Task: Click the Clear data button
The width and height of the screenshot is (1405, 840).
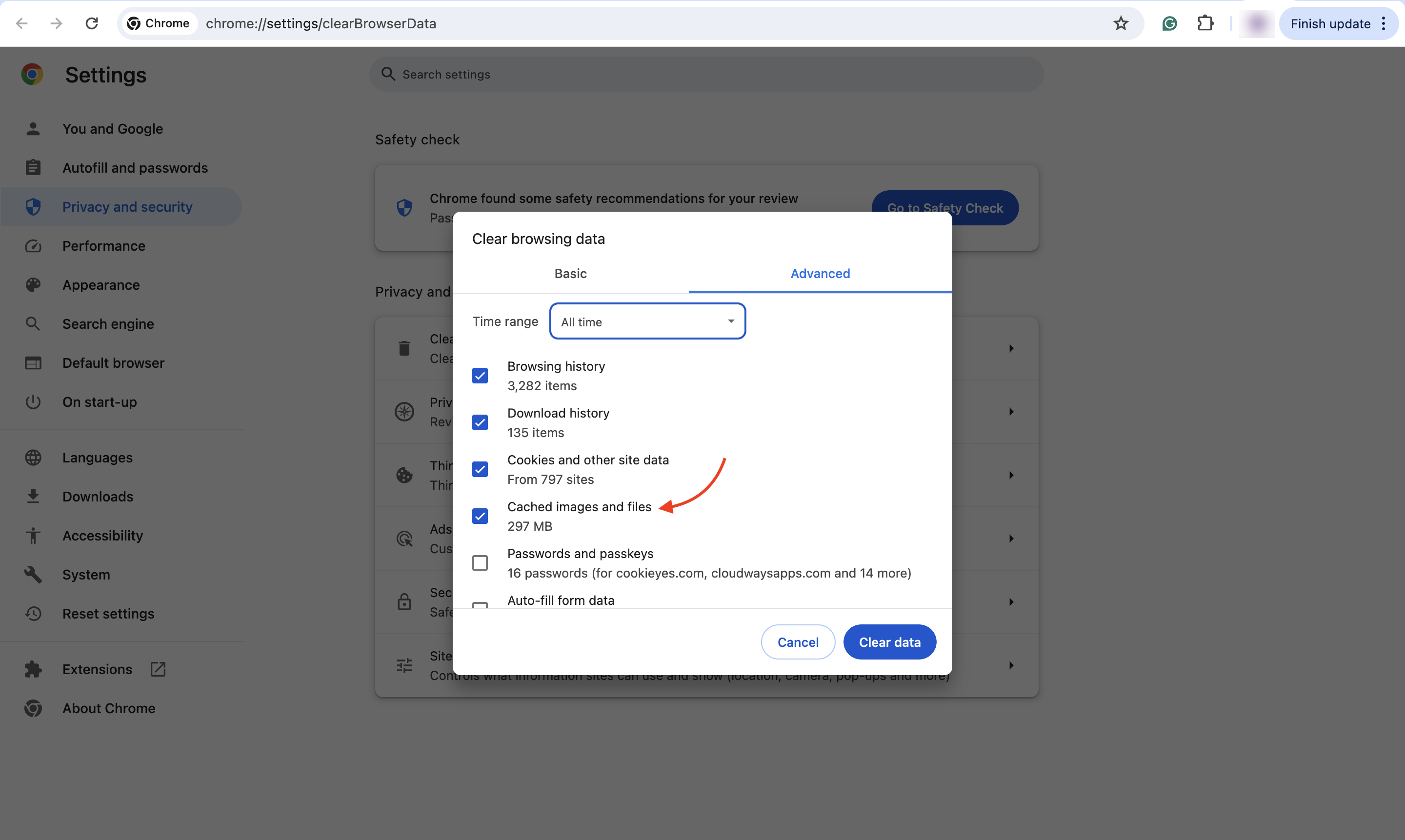Action: coord(889,642)
